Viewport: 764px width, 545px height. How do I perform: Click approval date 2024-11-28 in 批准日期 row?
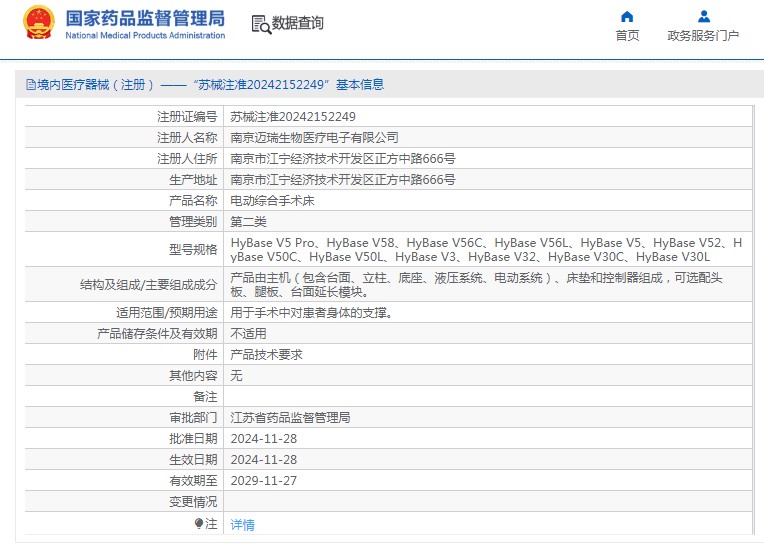pos(264,439)
